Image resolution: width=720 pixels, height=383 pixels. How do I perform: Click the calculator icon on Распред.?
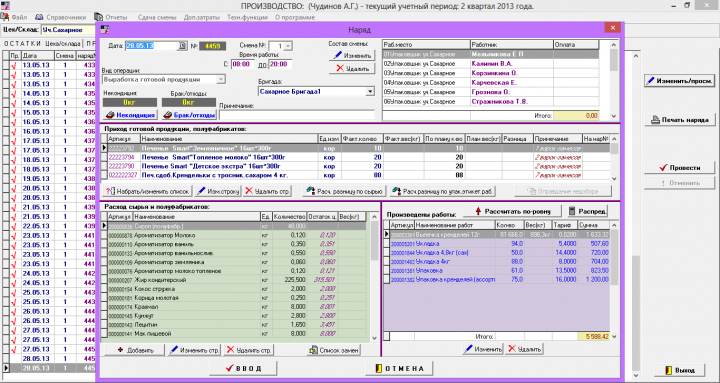point(572,211)
